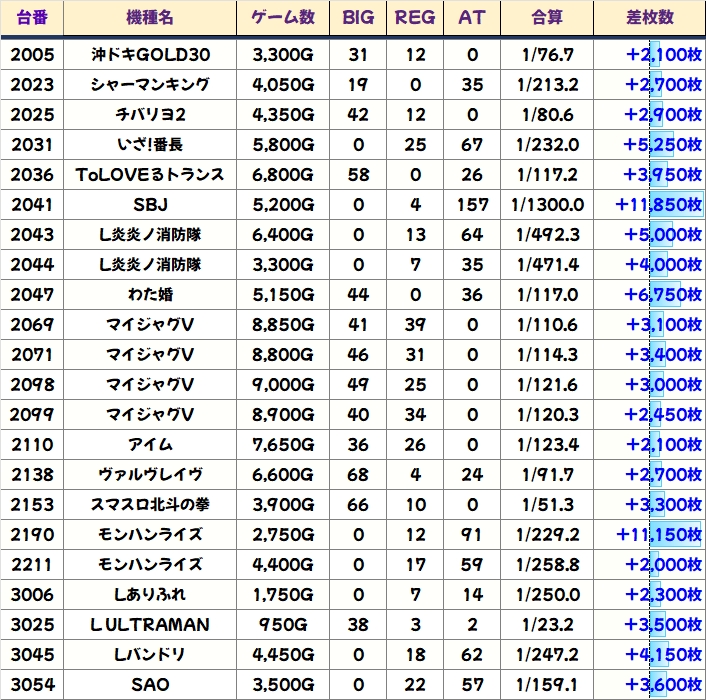This screenshot has height=700, width=706.
Task: Click the 1/258.8 combined probability cell
Action: (547, 565)
